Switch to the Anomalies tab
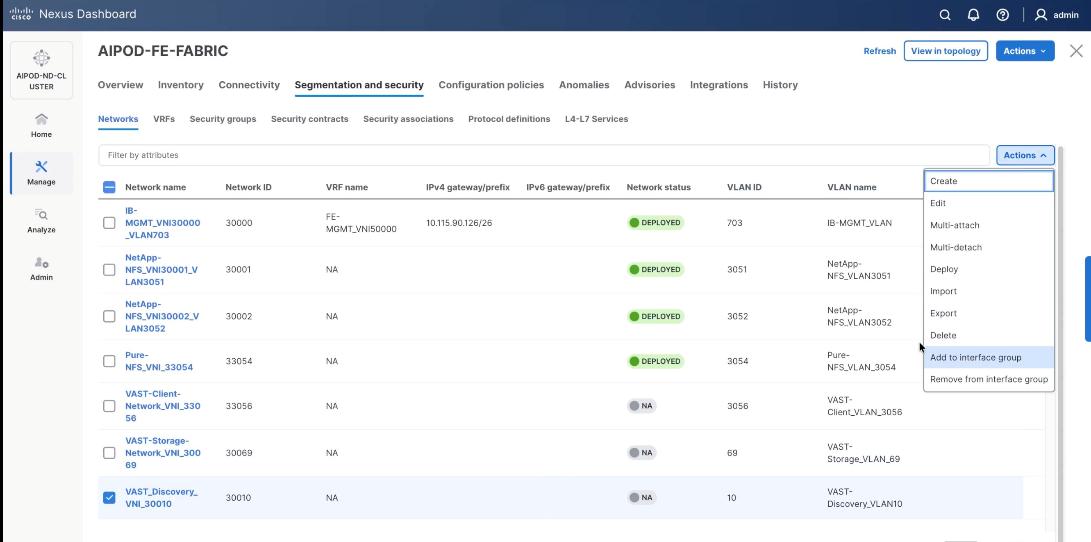This screenshot has width=1091, height=542. [x=584, y=85]
